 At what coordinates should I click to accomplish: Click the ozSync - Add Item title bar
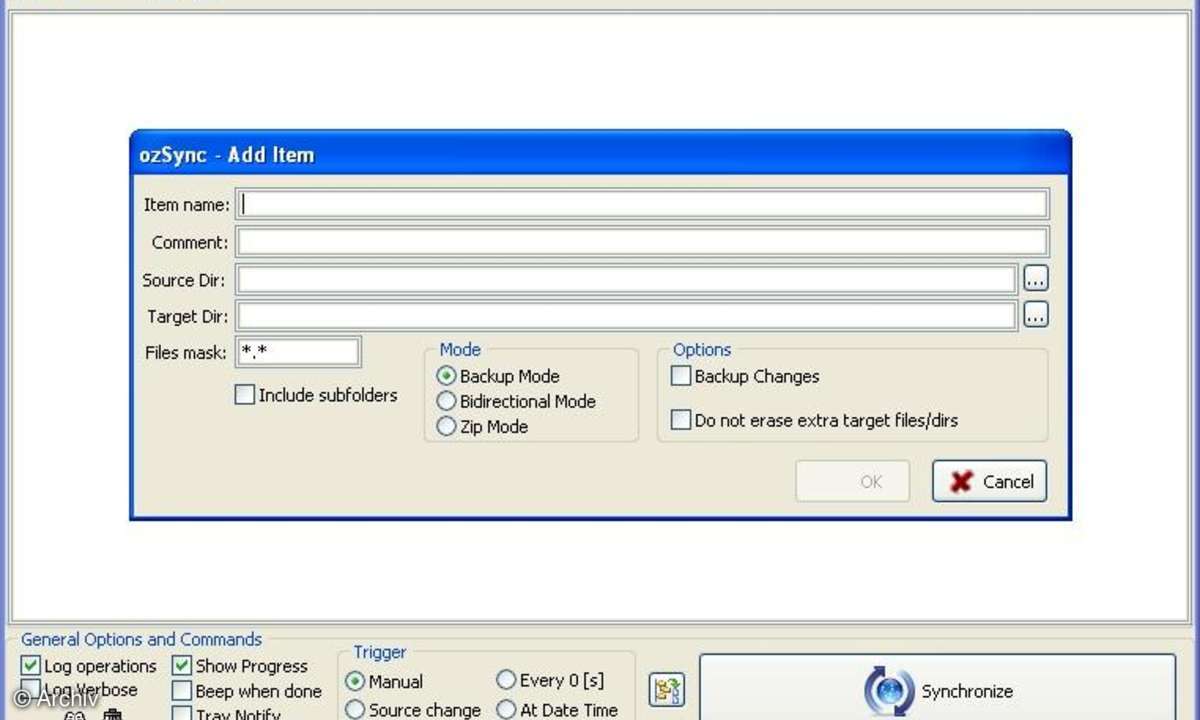click(x=600, y=154)
